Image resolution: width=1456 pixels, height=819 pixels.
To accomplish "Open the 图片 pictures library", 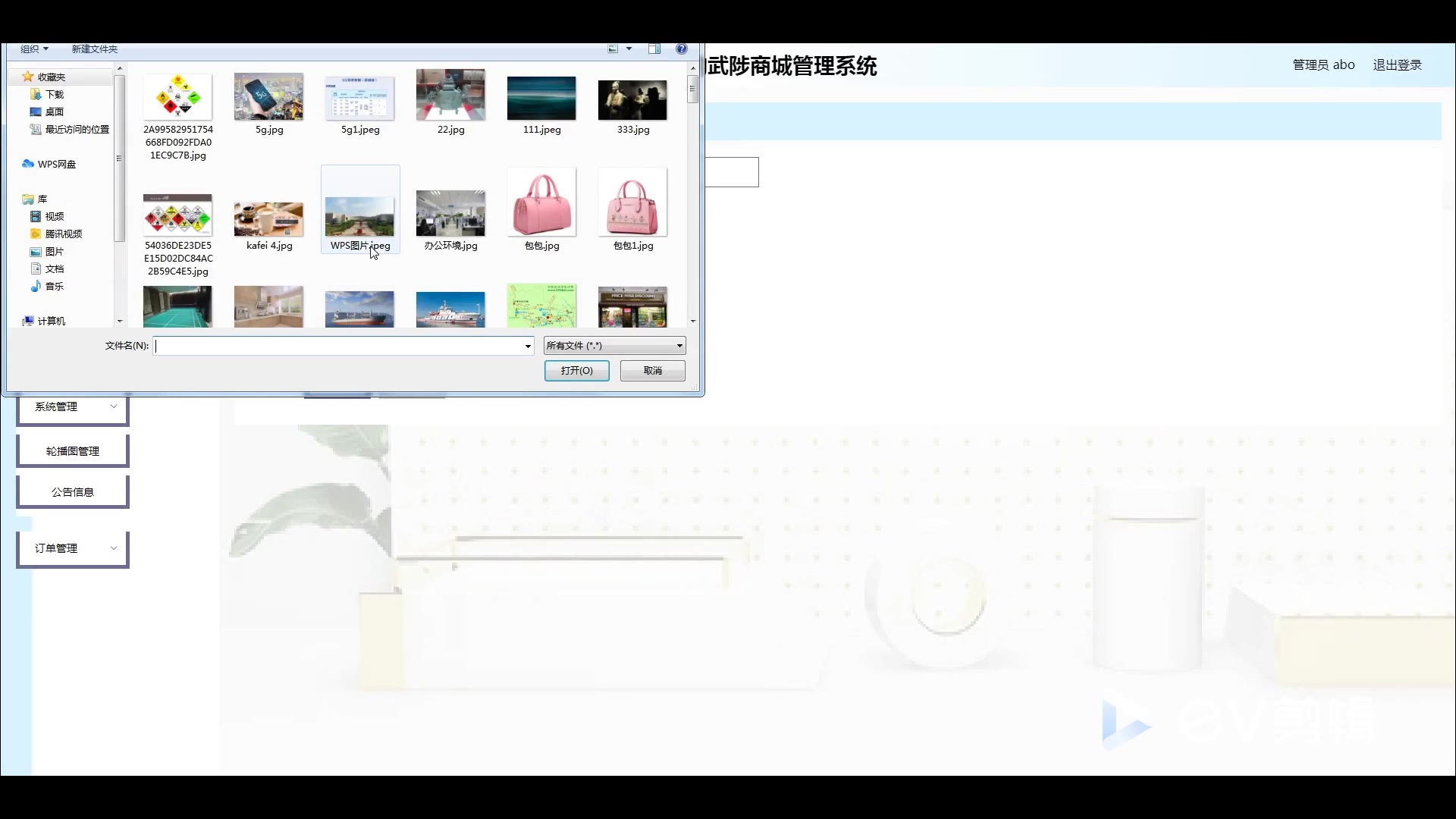I will pos(54,251).
